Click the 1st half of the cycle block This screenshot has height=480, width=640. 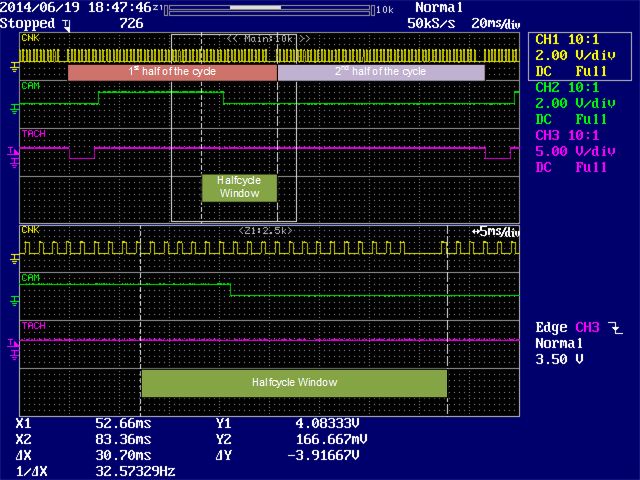172,72
